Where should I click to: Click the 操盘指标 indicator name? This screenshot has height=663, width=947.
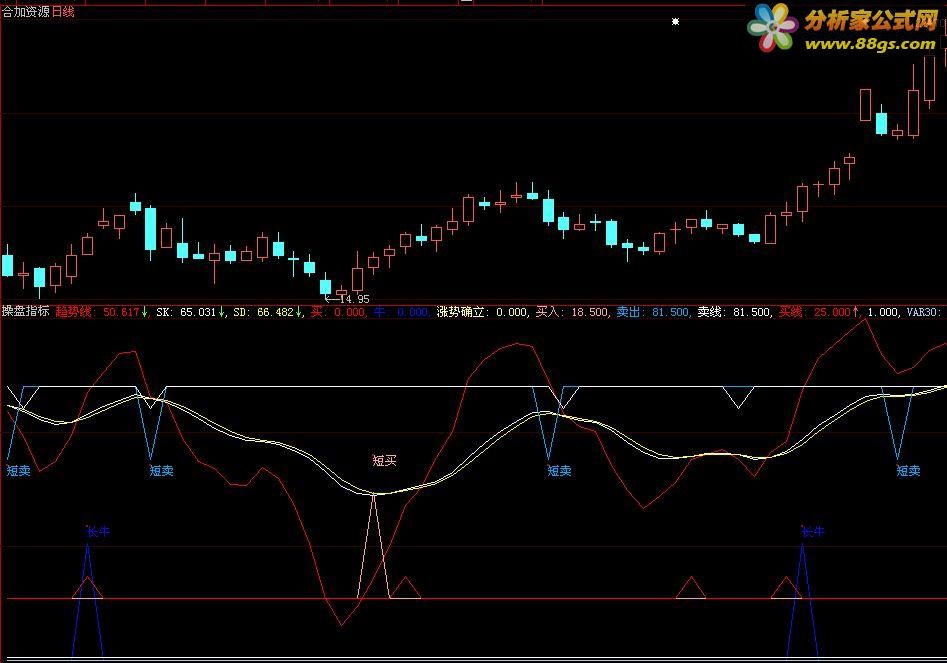[25, 311]
